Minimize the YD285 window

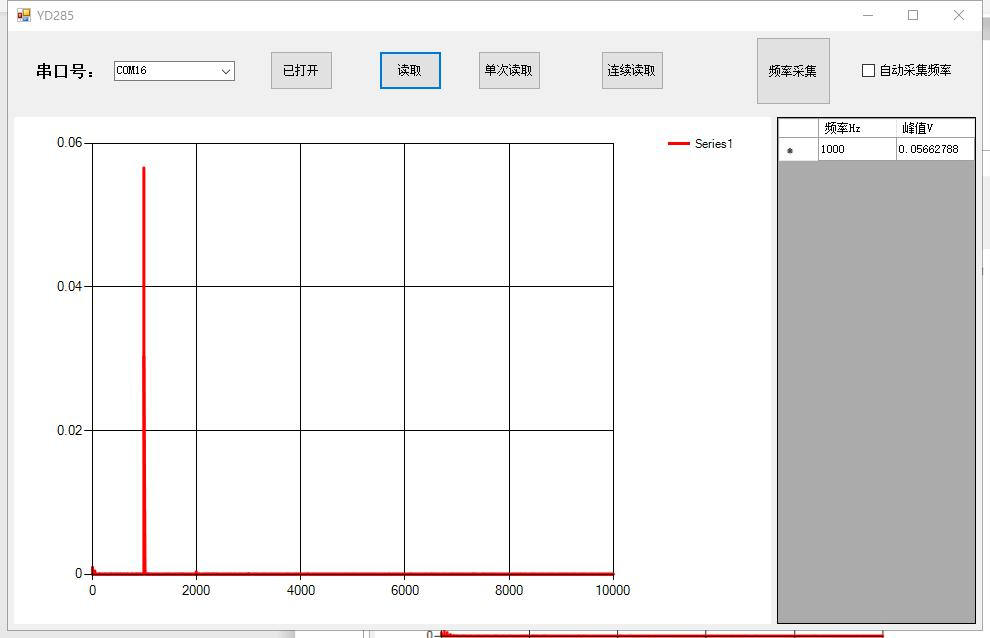(x=868, y=15)
